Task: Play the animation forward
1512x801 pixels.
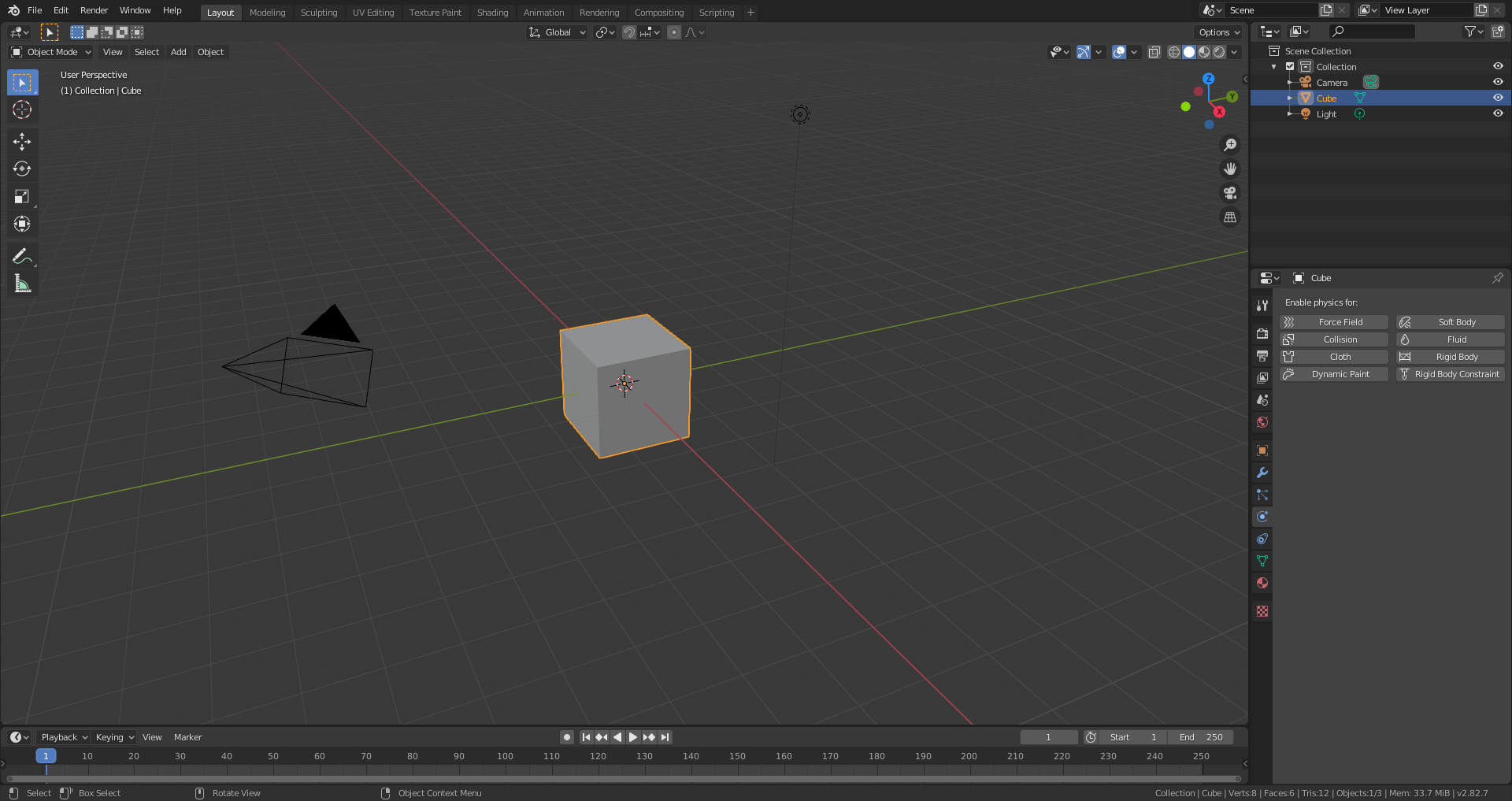Action: [x=633, y=737]
